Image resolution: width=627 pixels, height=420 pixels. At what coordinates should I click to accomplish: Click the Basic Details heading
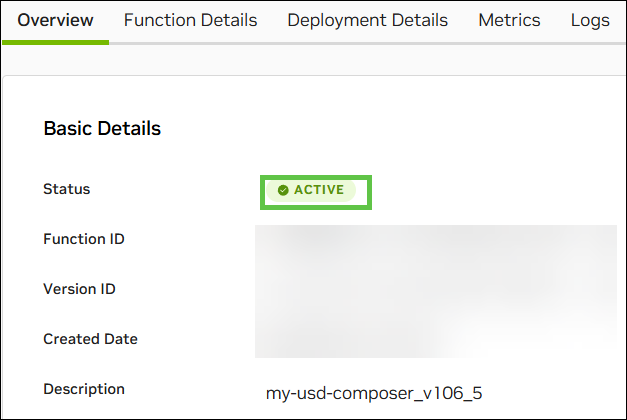tap(102, 128)
